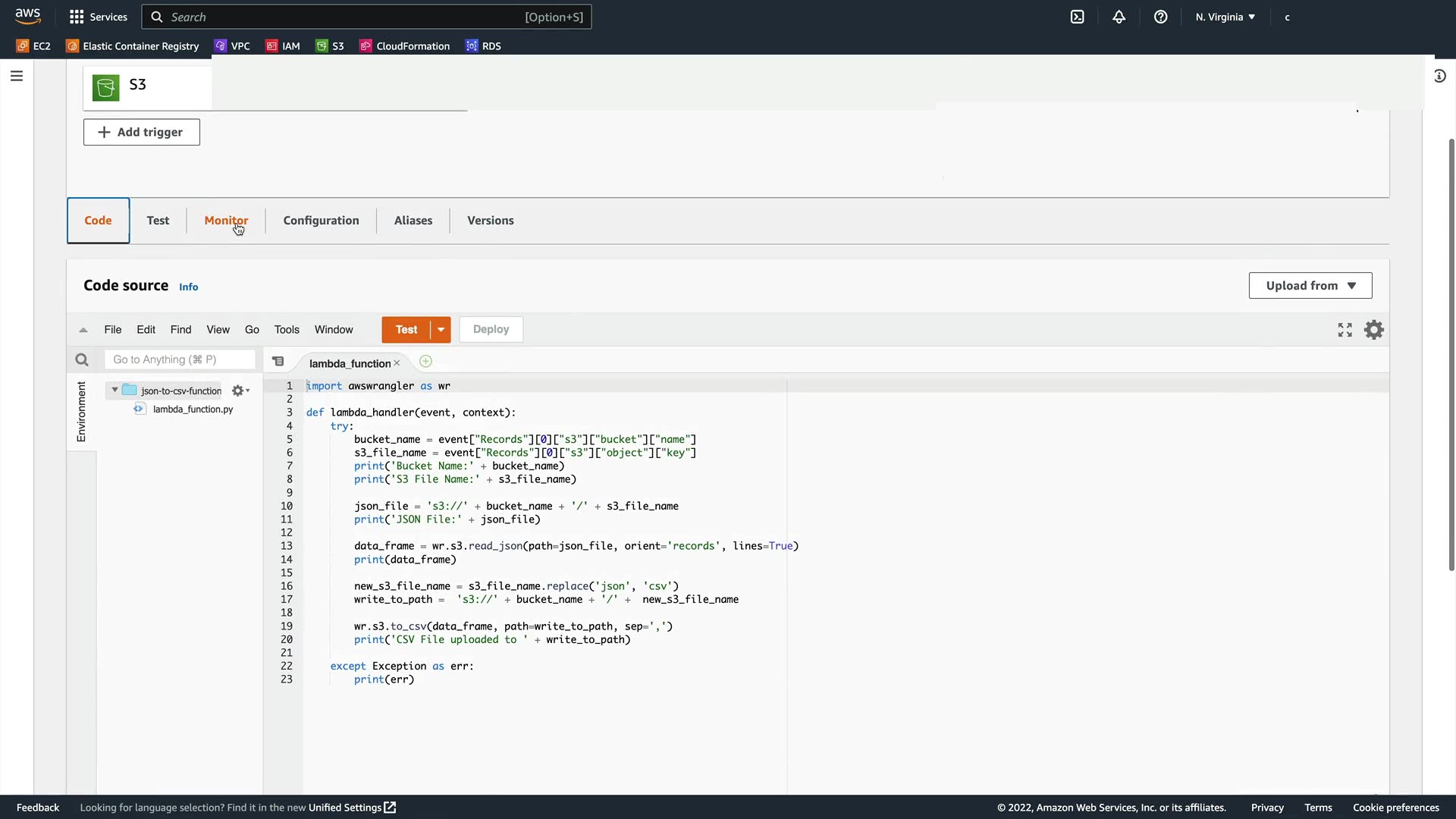Open the CloudShell terminal icon
This screenshot has height=819, width=1456.
[1077, 17]
